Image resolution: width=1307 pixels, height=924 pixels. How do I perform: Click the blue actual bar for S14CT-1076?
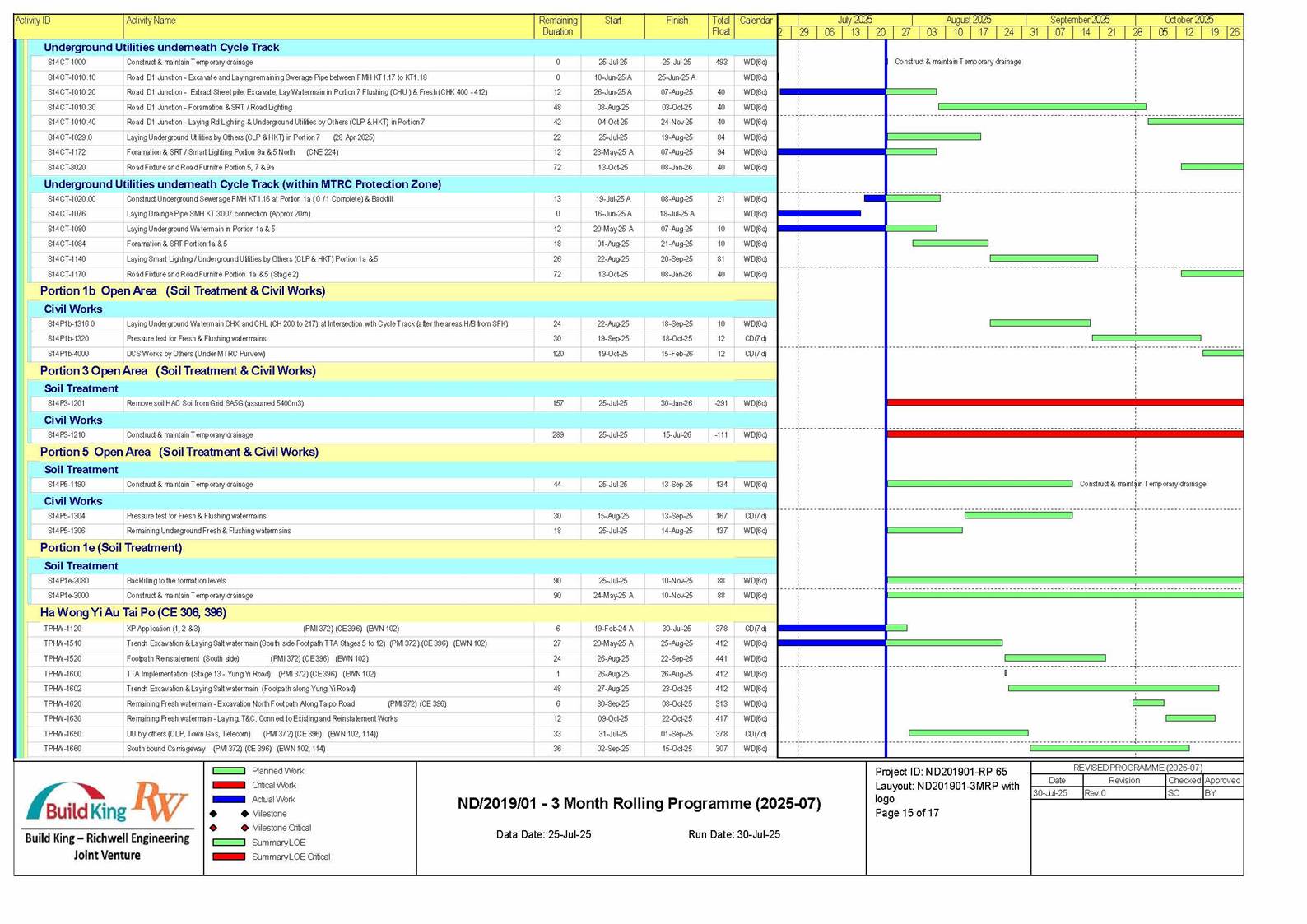tap(820, 214)
